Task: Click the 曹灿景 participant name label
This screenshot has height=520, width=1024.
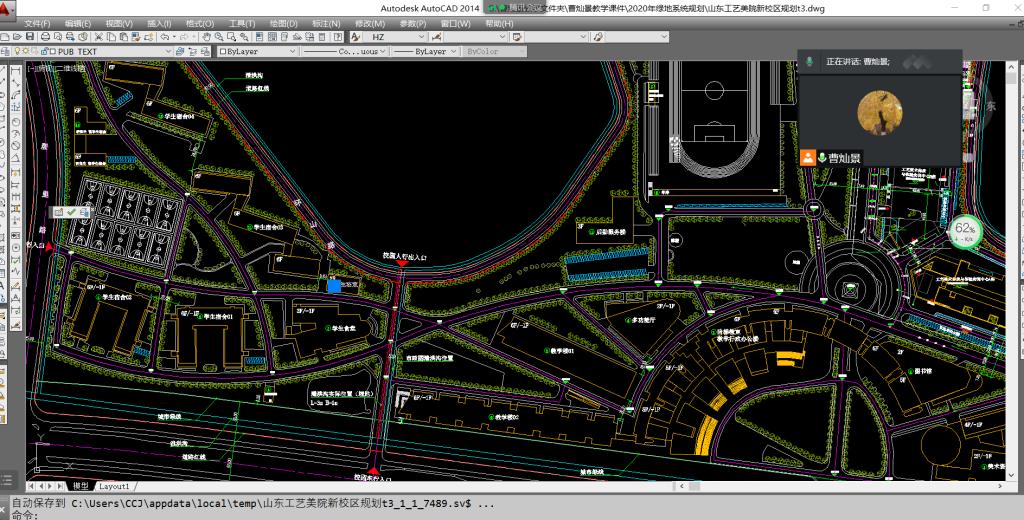Action: click(x=845, y=158)
